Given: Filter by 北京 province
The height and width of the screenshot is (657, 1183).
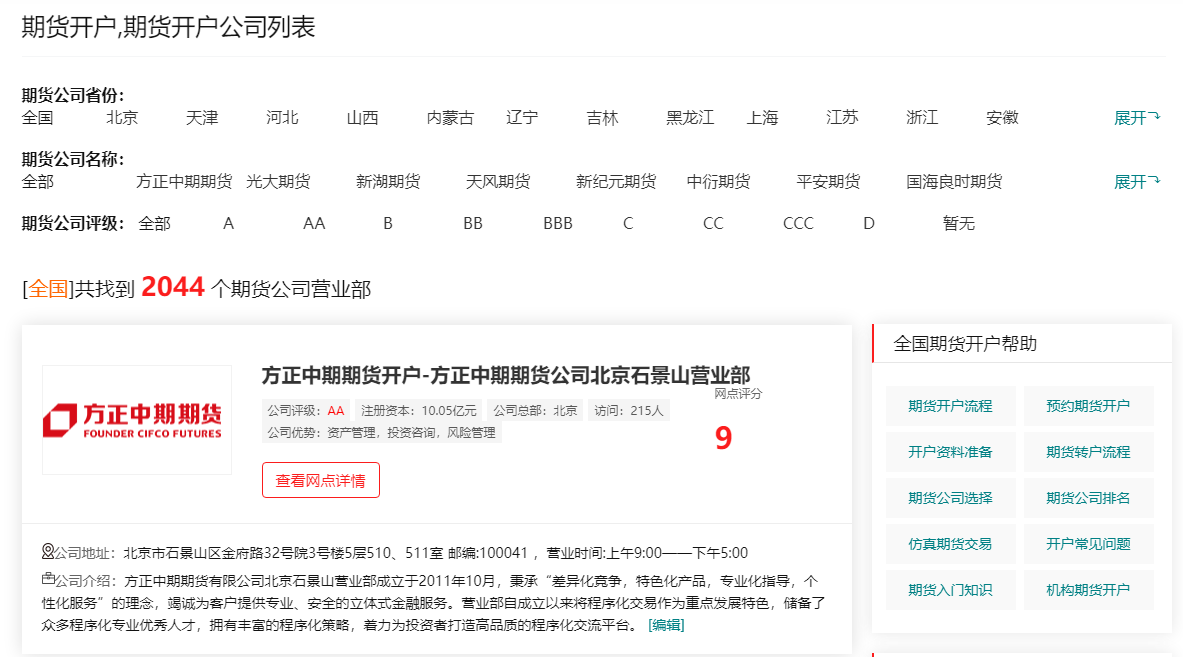Looking at the screenshot, I should tap(122, 118).
